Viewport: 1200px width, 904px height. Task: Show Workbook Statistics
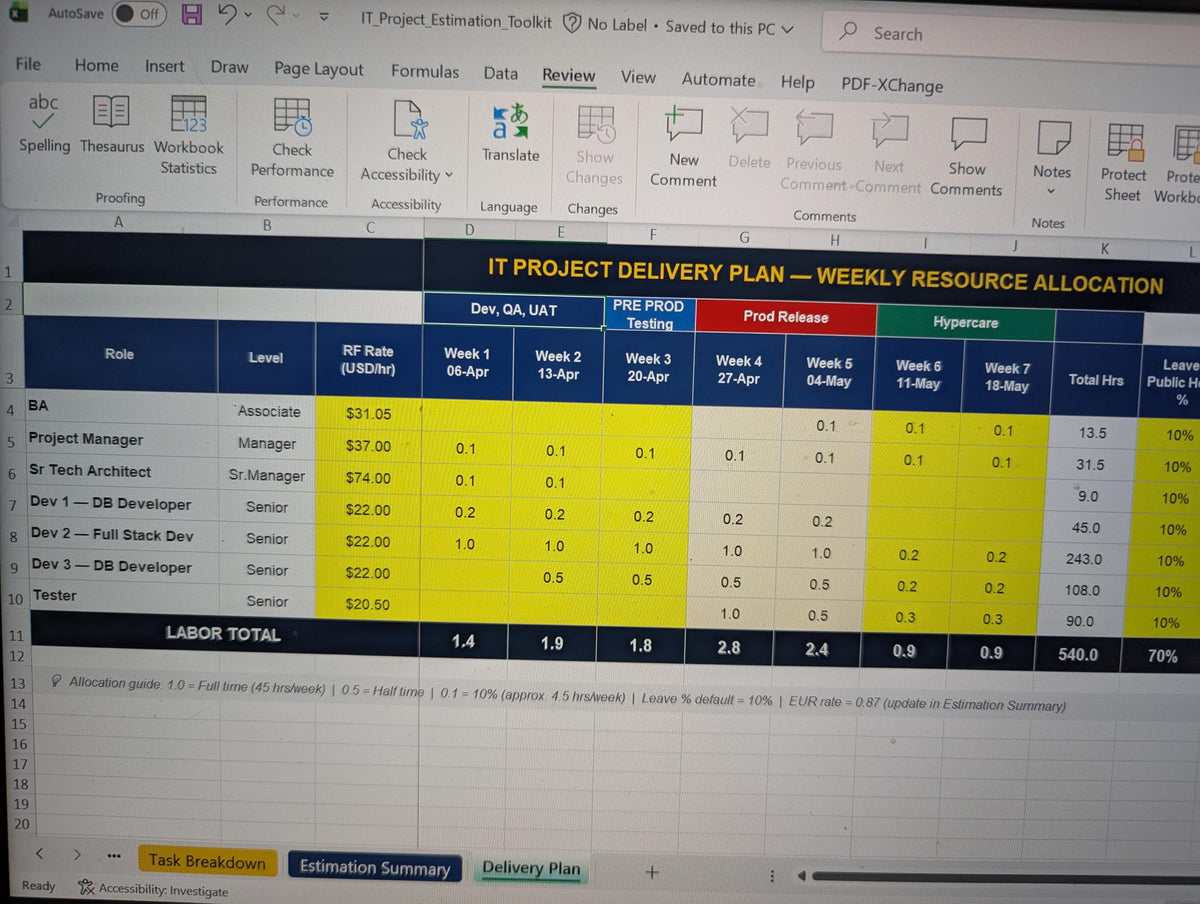coord(189,135)
